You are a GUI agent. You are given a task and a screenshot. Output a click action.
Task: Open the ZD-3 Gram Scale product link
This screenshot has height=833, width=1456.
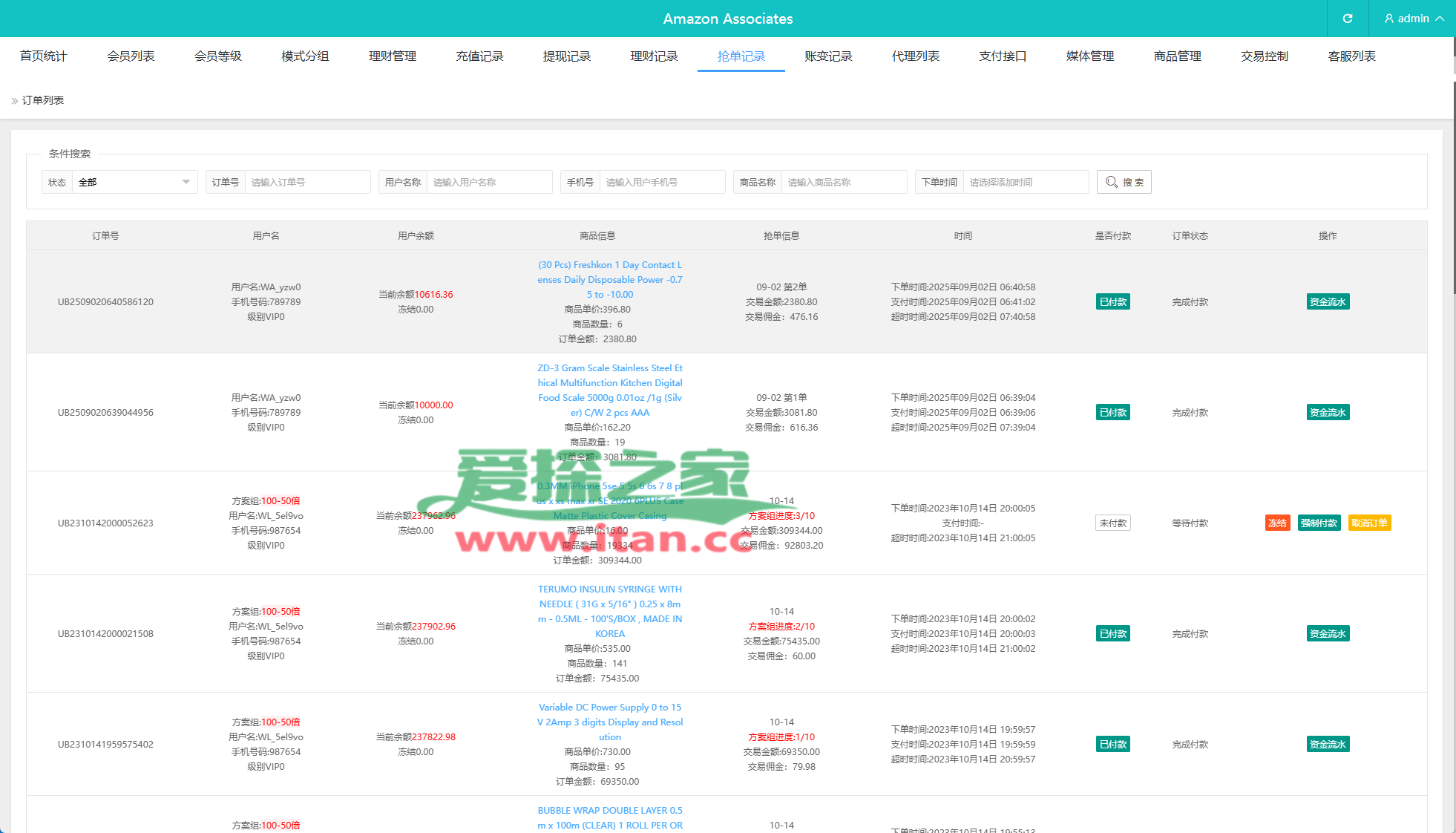pyautogui.click(x=610, y=391)
